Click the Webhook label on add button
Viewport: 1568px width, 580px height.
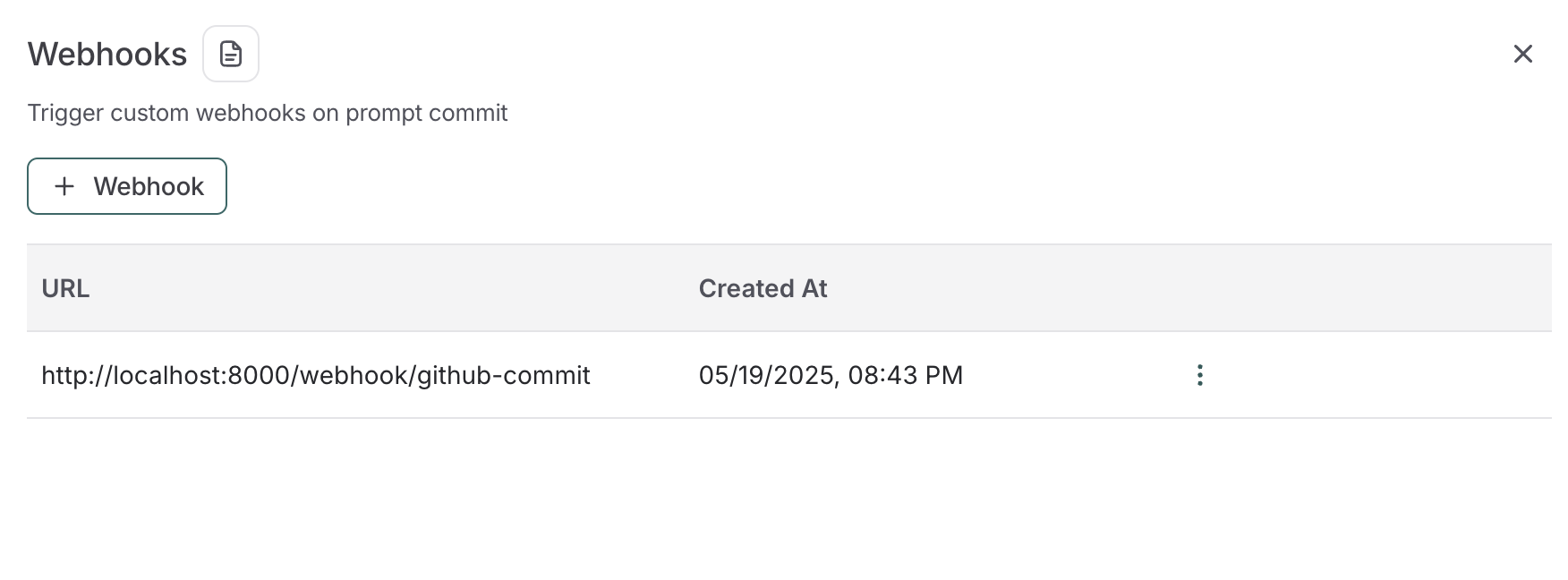pyautogui.click(x=149, y=186)
